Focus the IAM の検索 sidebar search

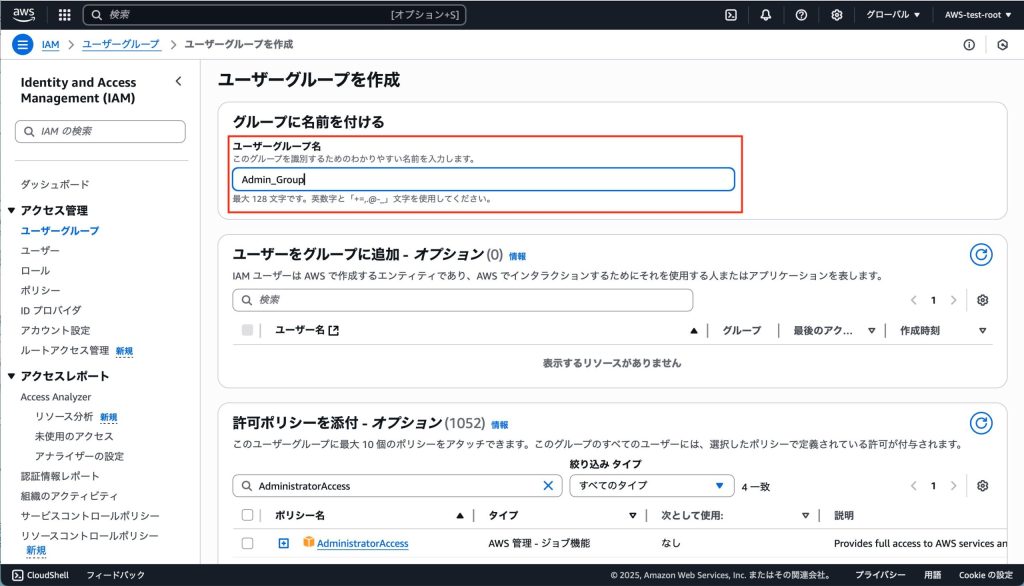point(100,131)
